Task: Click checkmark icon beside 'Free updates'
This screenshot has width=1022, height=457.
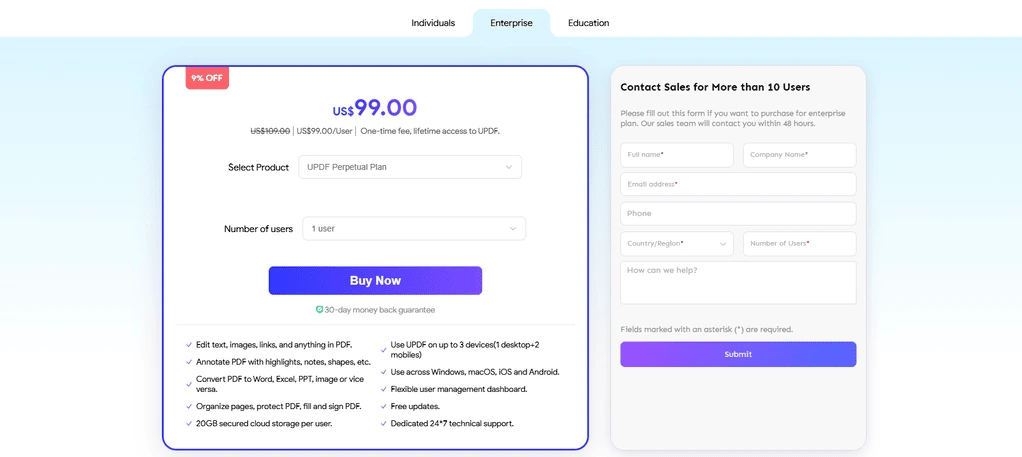Action: [x=384, y=407]
